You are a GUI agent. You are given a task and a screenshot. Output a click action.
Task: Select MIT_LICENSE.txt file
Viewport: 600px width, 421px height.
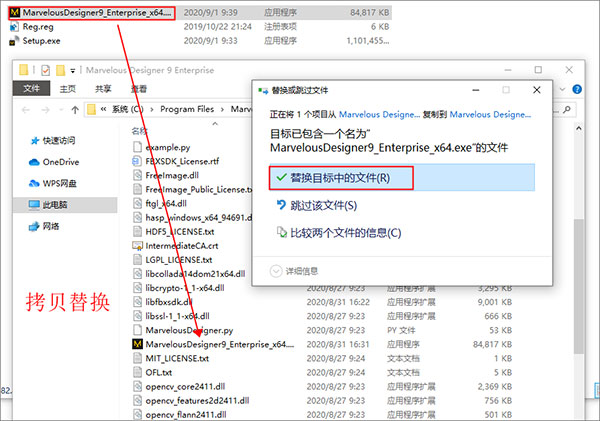coord(177,358)
